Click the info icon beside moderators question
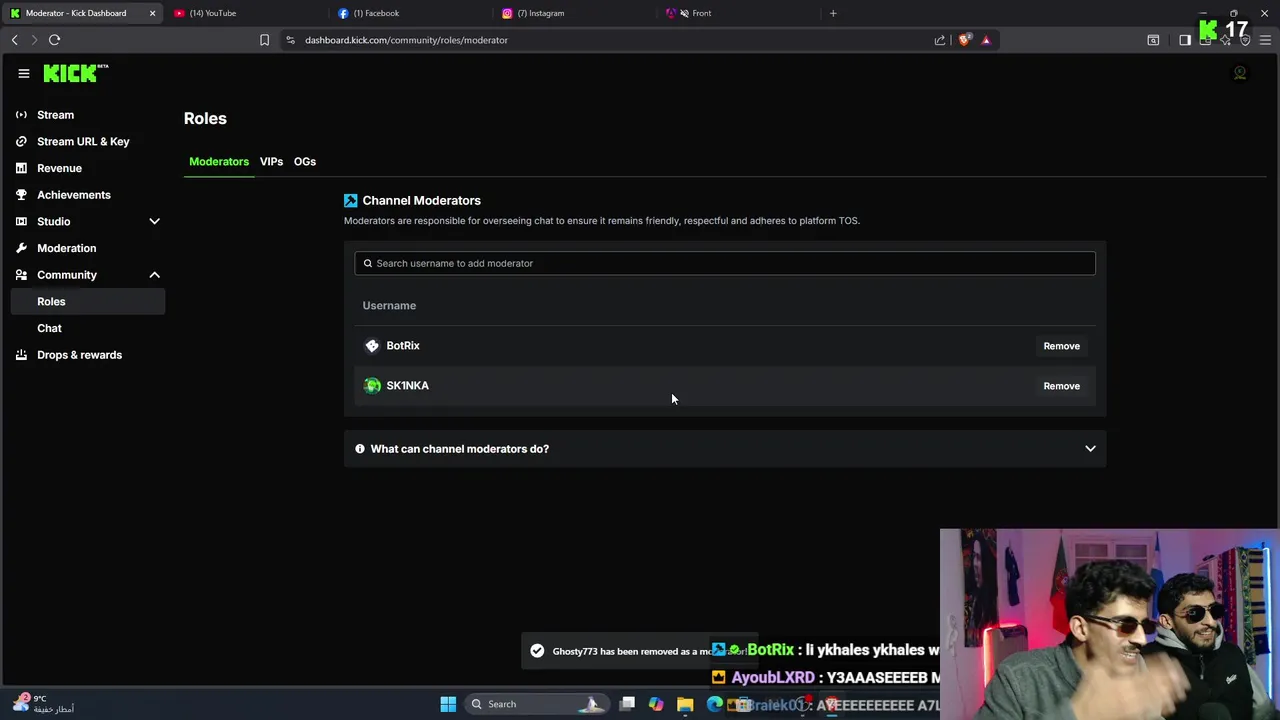 point(360,449)
